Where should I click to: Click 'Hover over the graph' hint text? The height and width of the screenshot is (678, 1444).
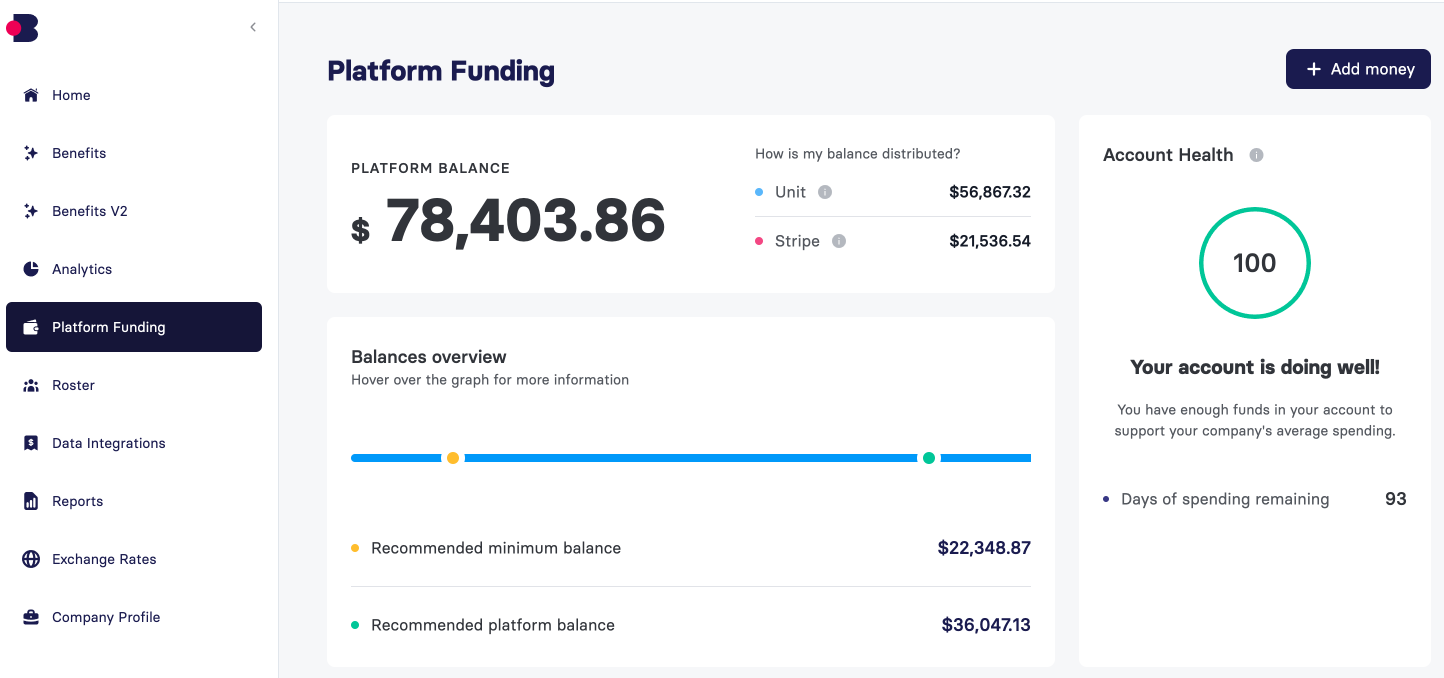click(x=490, y=380)
